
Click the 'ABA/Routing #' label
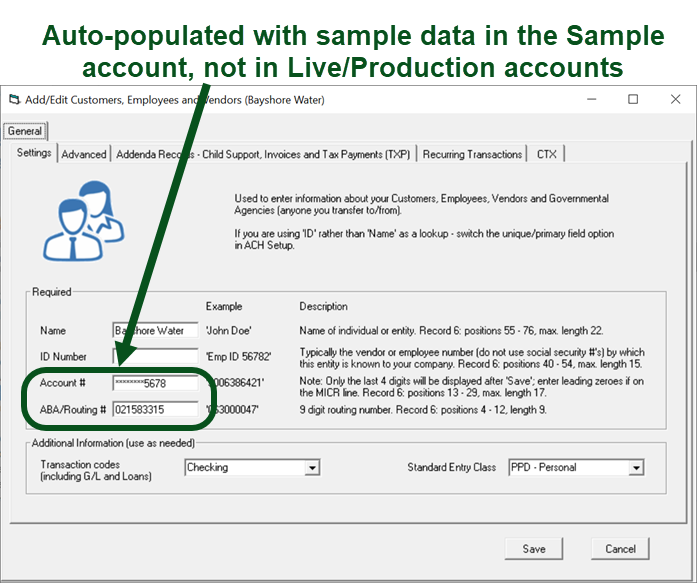(73, 409)
